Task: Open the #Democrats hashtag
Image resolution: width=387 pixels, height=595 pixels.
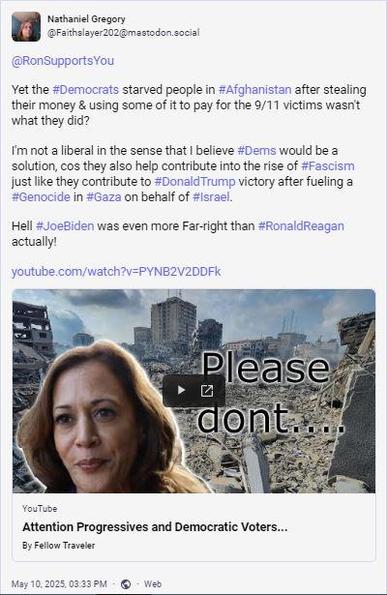Action: tap(86, 90)
